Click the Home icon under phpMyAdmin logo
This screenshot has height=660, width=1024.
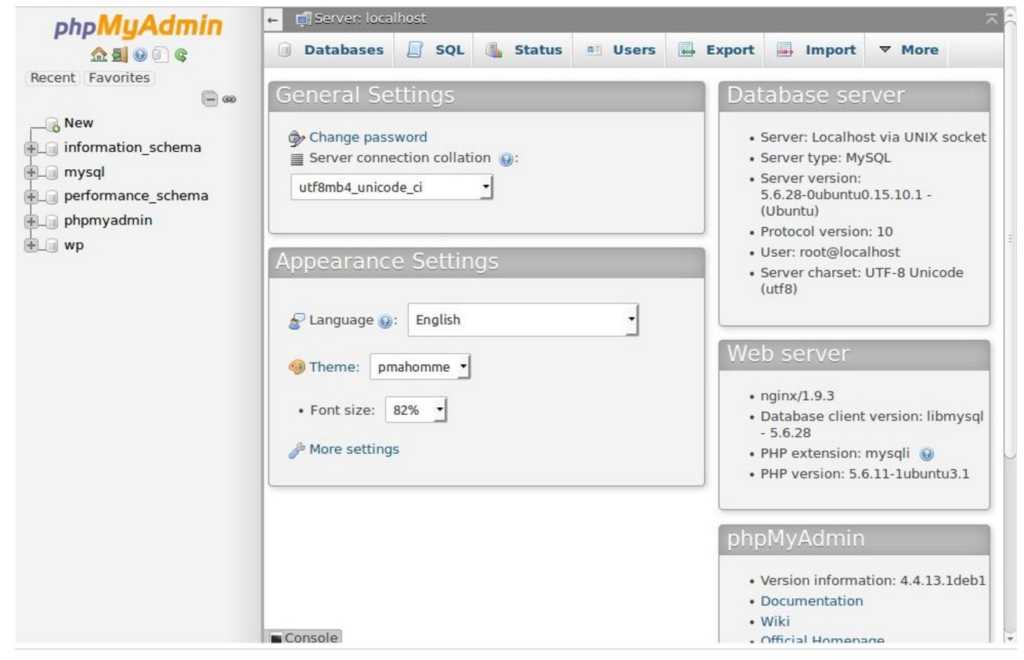point(99,55)
